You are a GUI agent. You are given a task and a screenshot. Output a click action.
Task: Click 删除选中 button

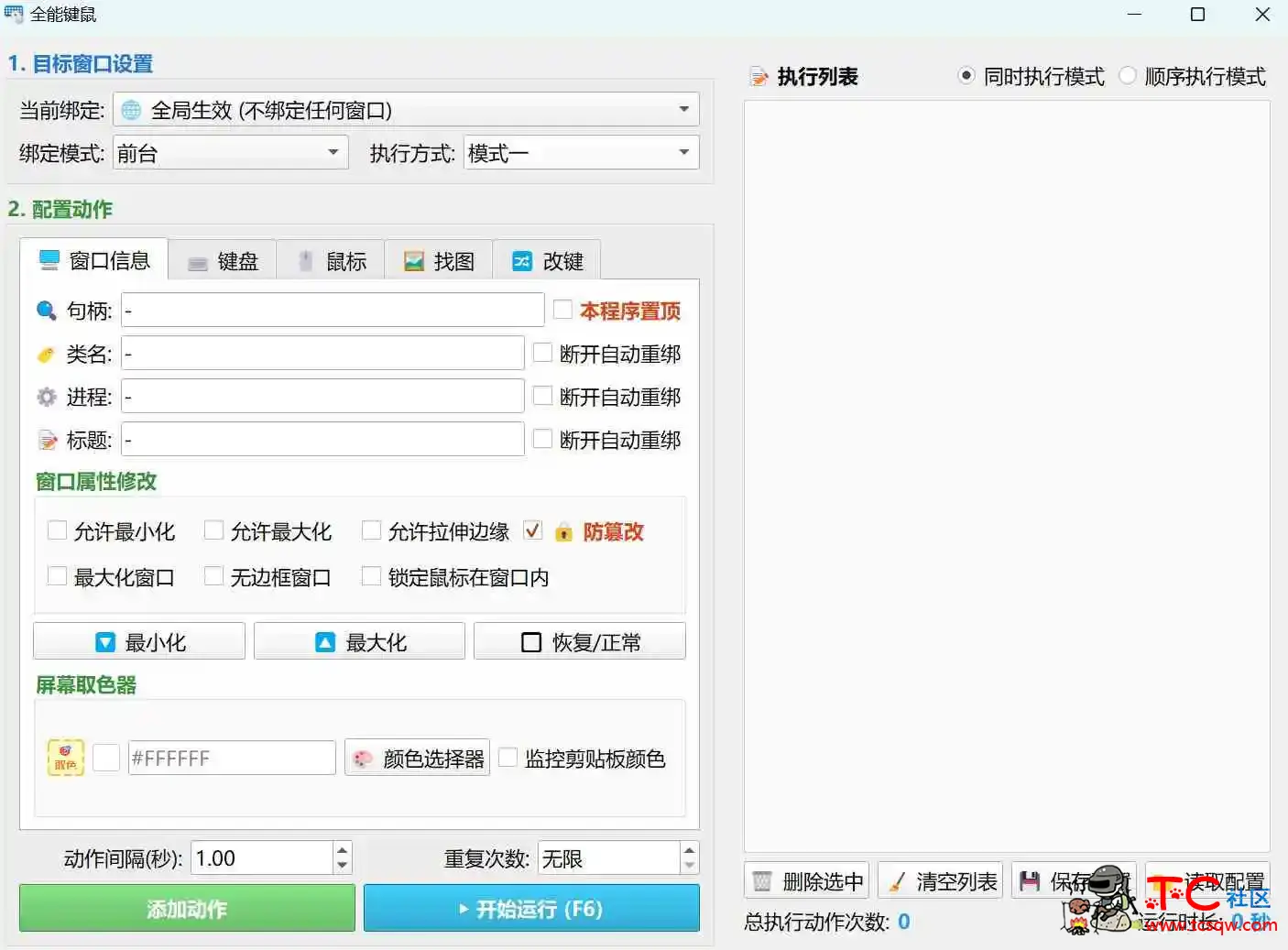808,881
